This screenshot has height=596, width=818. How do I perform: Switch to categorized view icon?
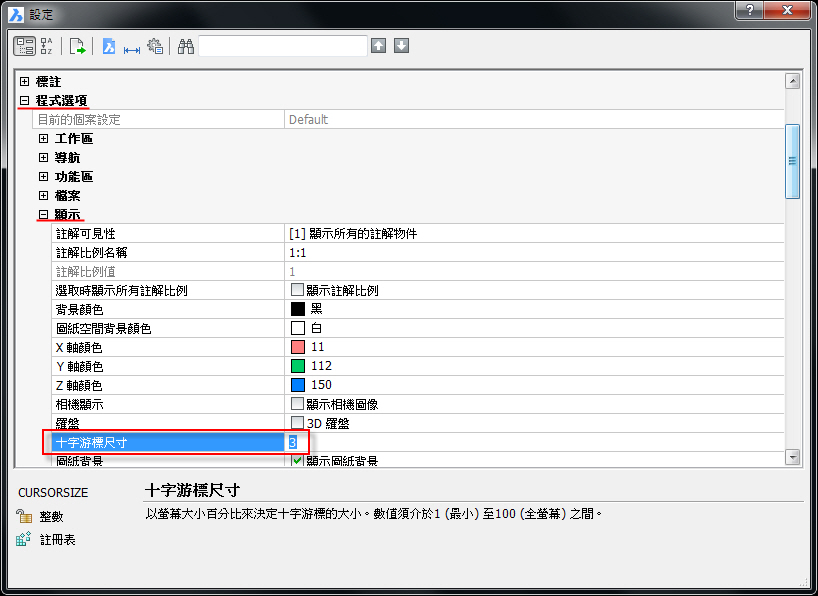tap(24, 46)
